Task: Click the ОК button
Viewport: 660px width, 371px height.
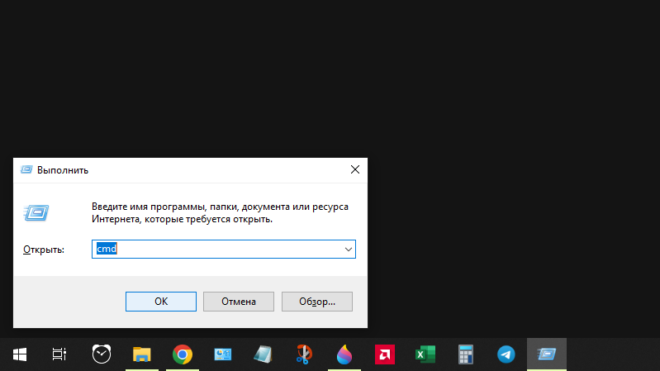Action: point(161,302)
